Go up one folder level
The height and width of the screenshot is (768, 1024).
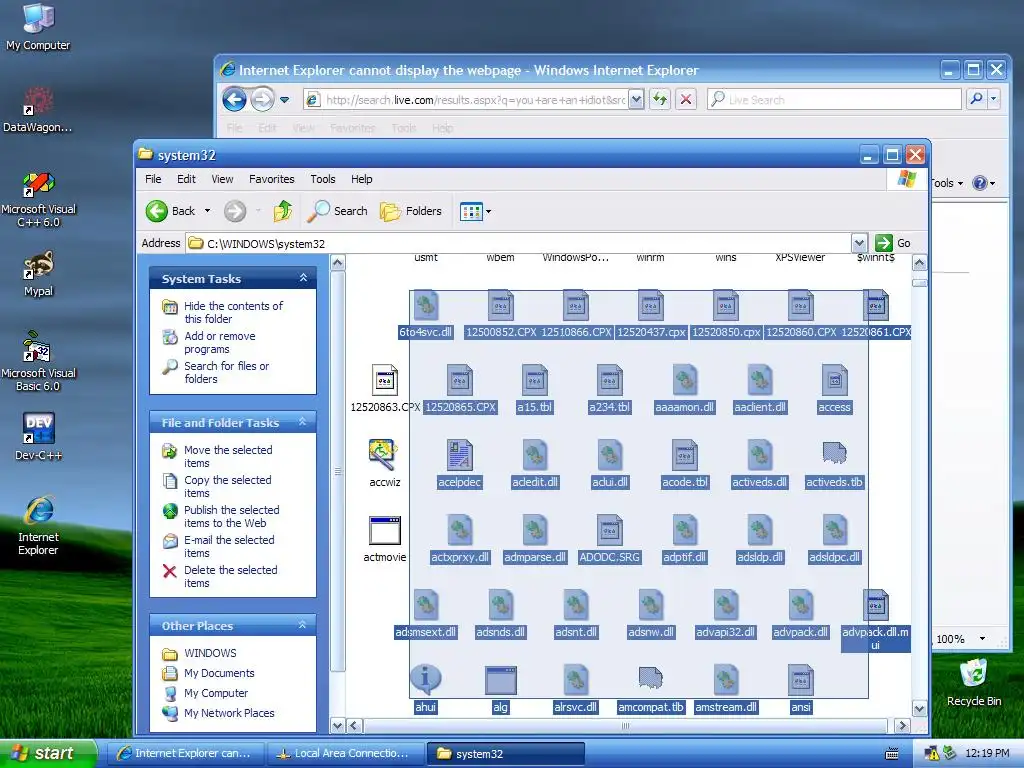(x=283, y=211)
